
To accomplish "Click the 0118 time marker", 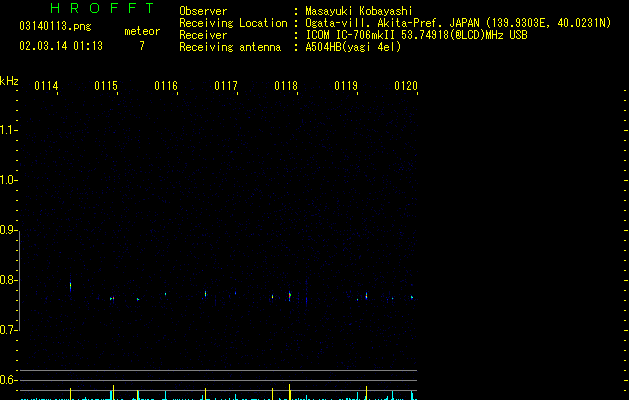I will tap(286, 86).
